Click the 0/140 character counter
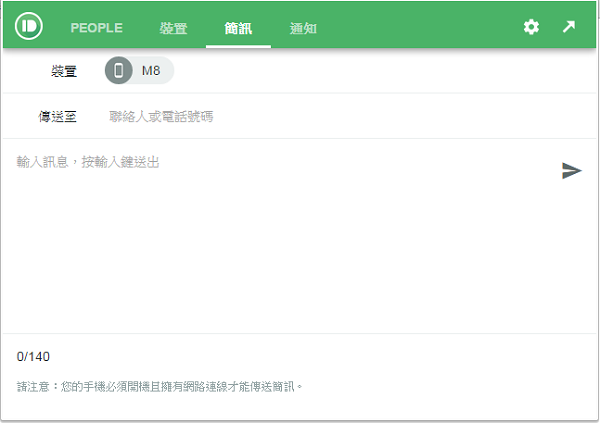This screenshot has width=600, height=423. pos(33,357)
